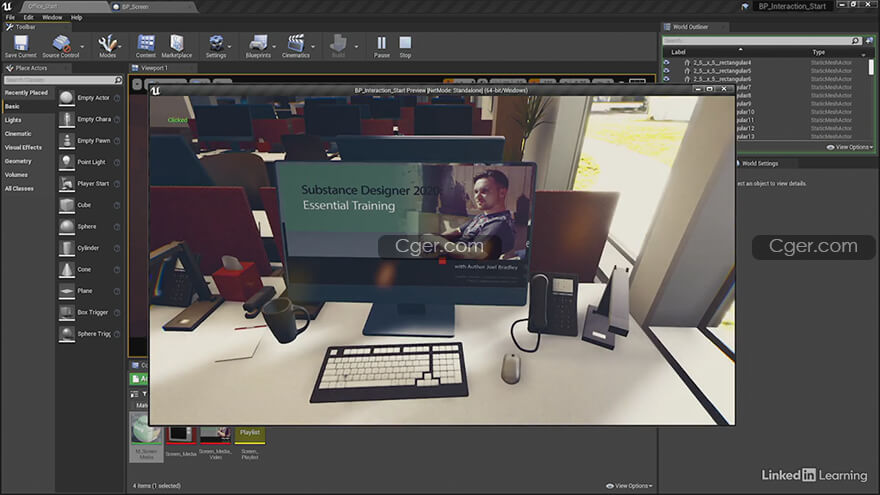880x495 pixels.
Task: Choose the Visual Effects category
Action: (x=23, y=148)
